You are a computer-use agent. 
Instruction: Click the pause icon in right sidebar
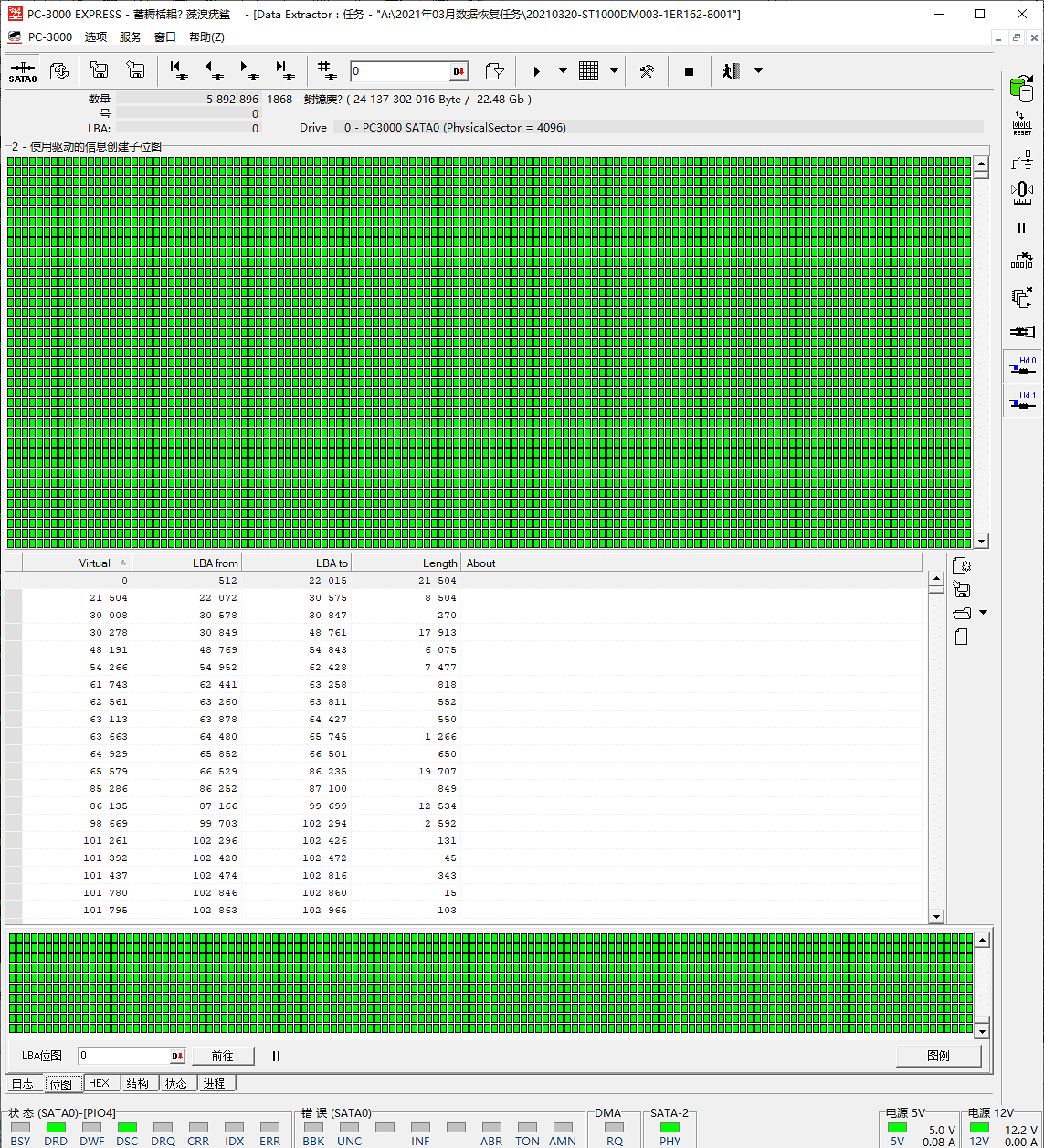1021,228
